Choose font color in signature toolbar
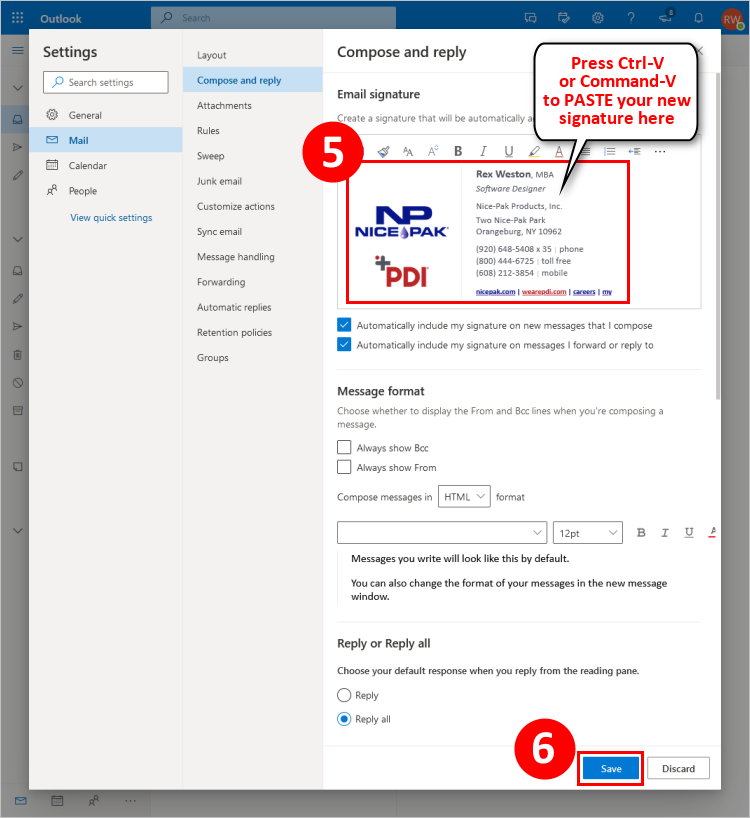 559,151
